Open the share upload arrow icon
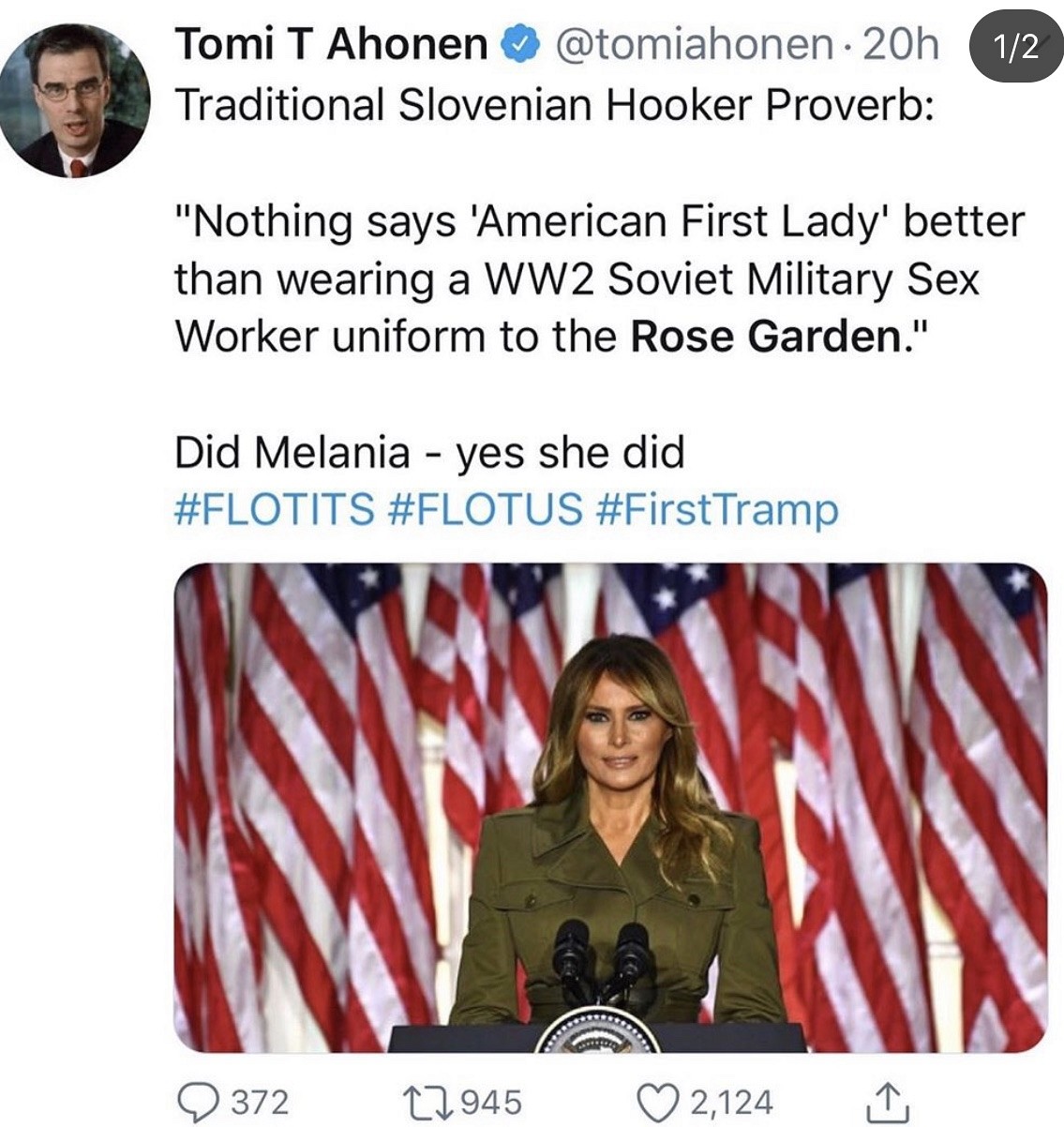 click(x=886, y=1102)
